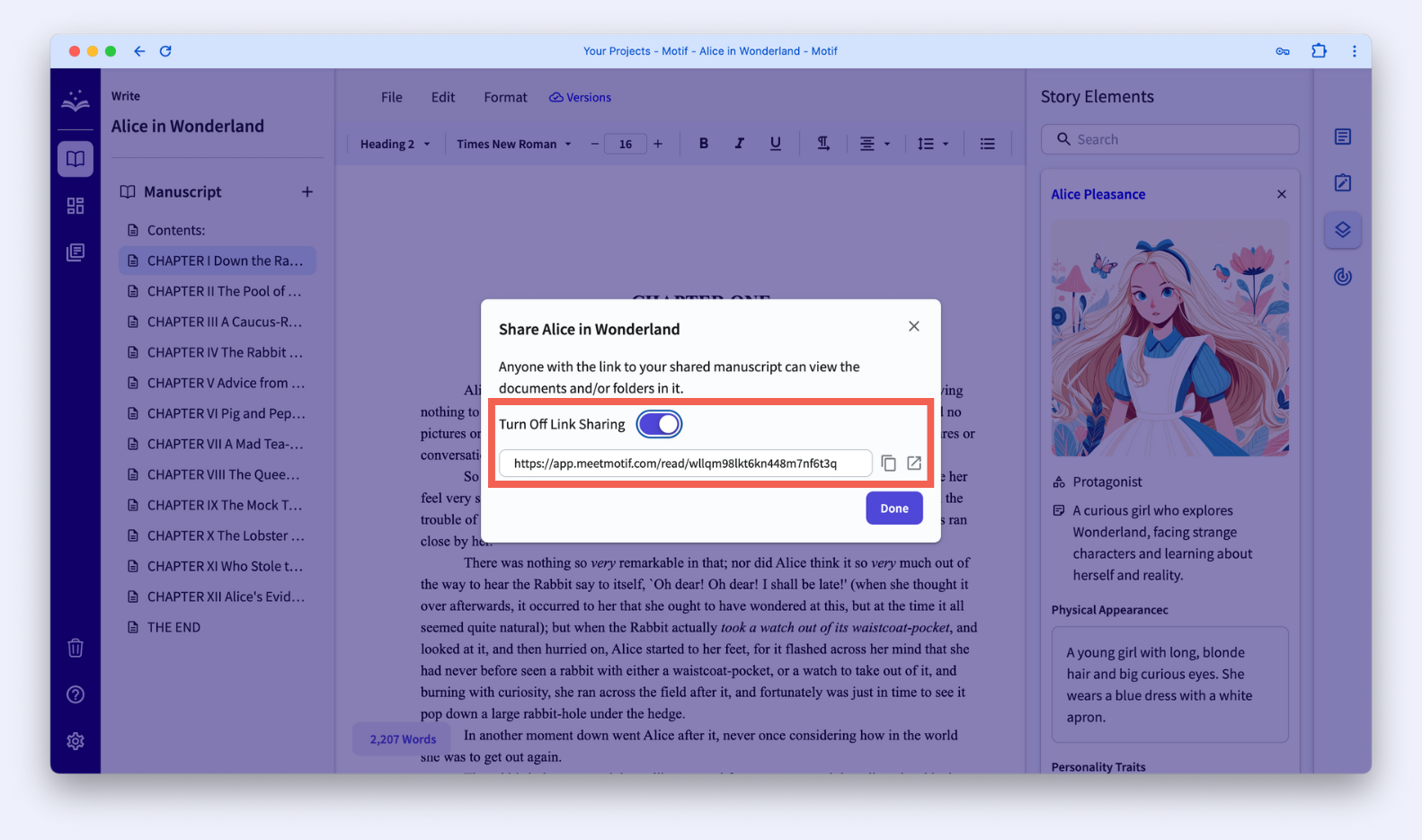Click the Physical Appearance description box
The width and height of the screenshot is (1422, 840).
click(x=1170, y=685)
